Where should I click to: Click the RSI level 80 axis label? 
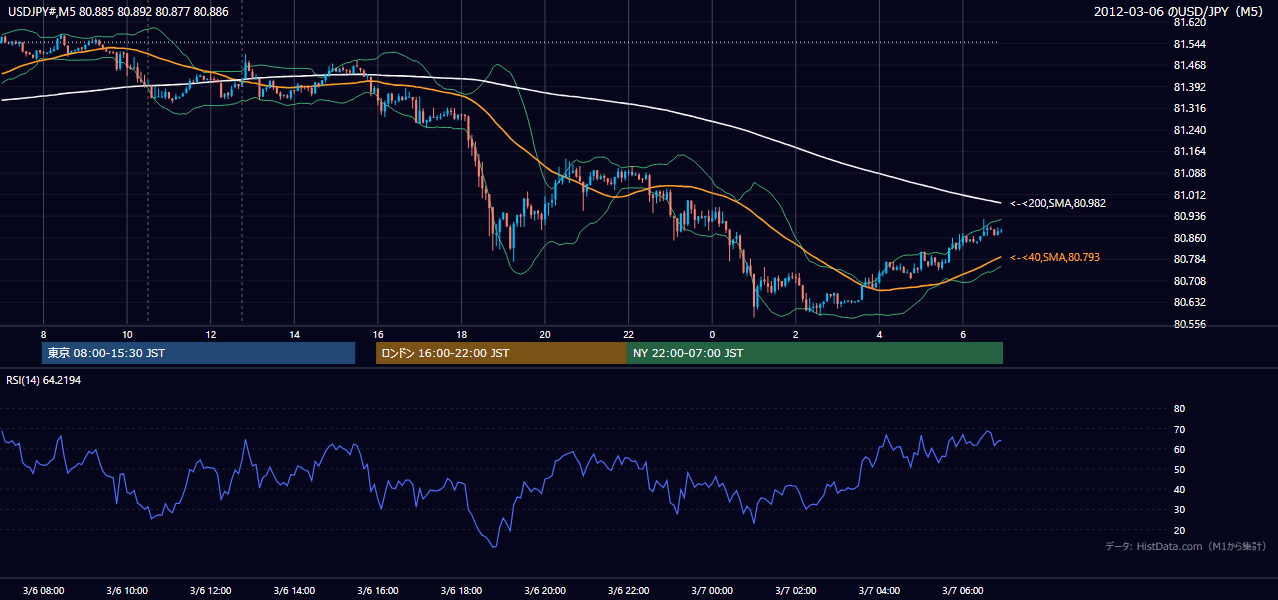[x=1179, y=409]
